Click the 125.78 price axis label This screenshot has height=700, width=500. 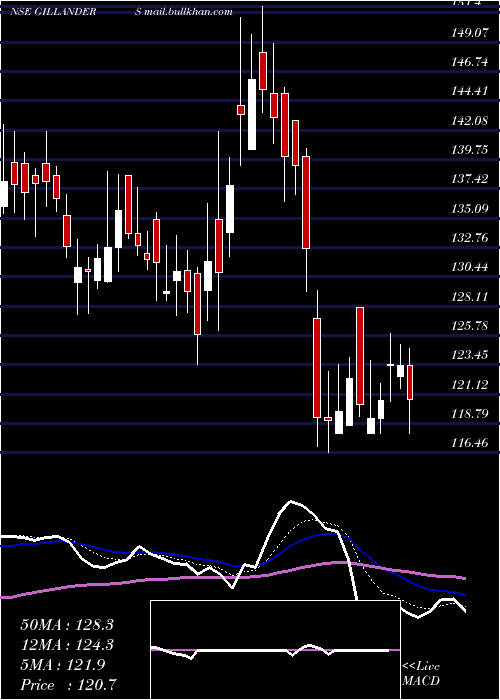pyautogui.click(x=470, y=325)
